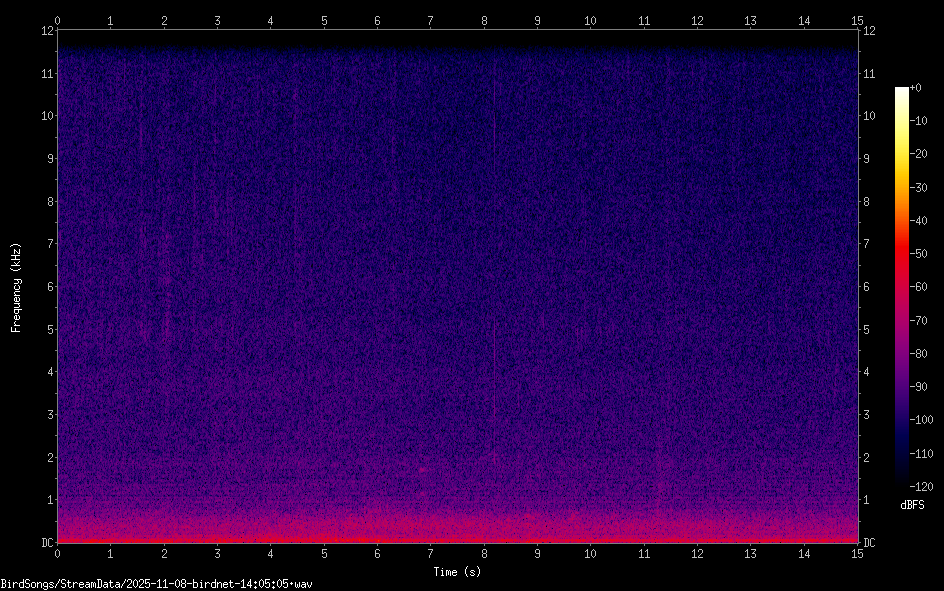Click the "Time (s)" axis label
The height and width of the screenshot is (591, 944).
click(x=456, y=571)
